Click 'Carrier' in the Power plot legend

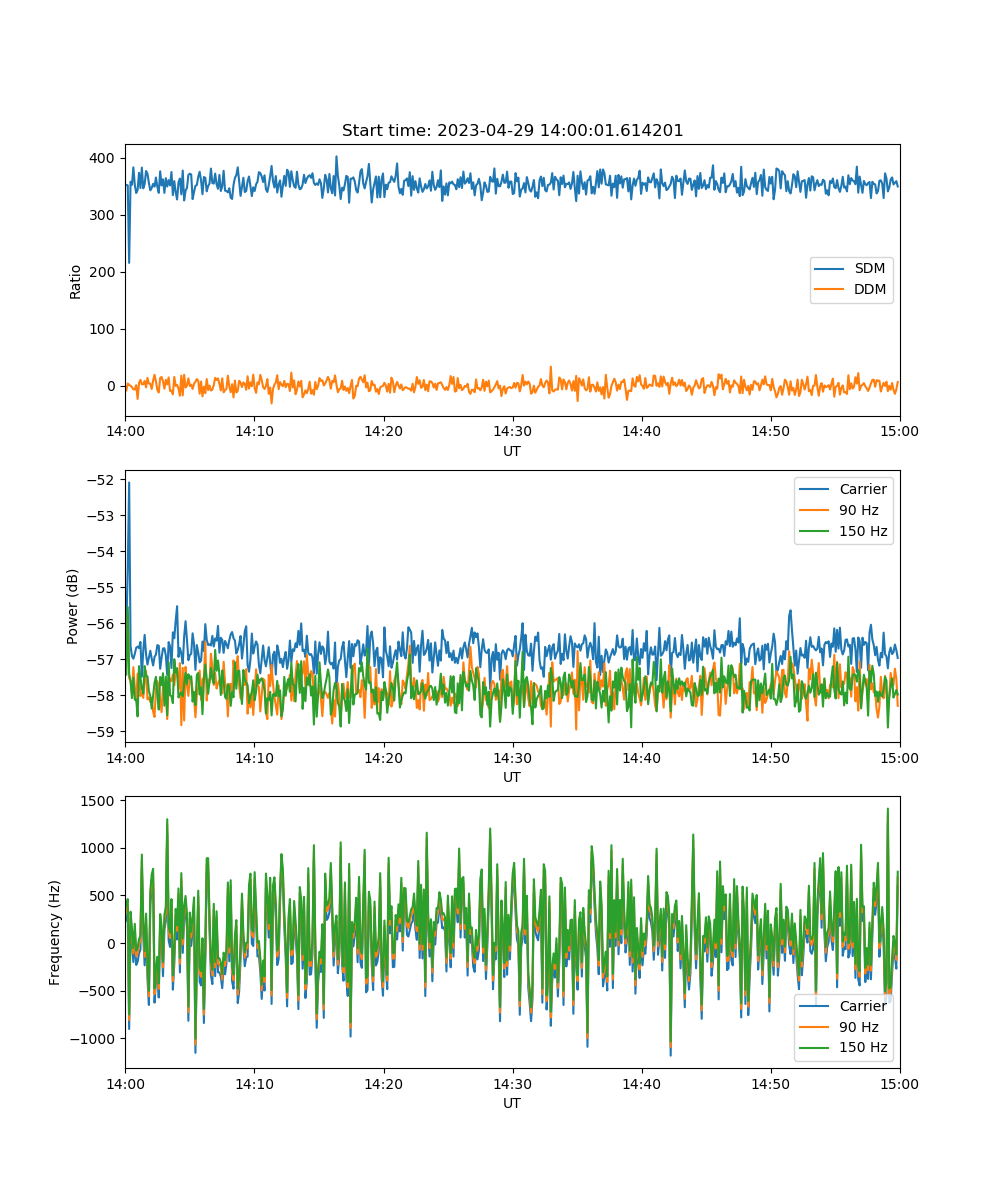tap(863, 489)
